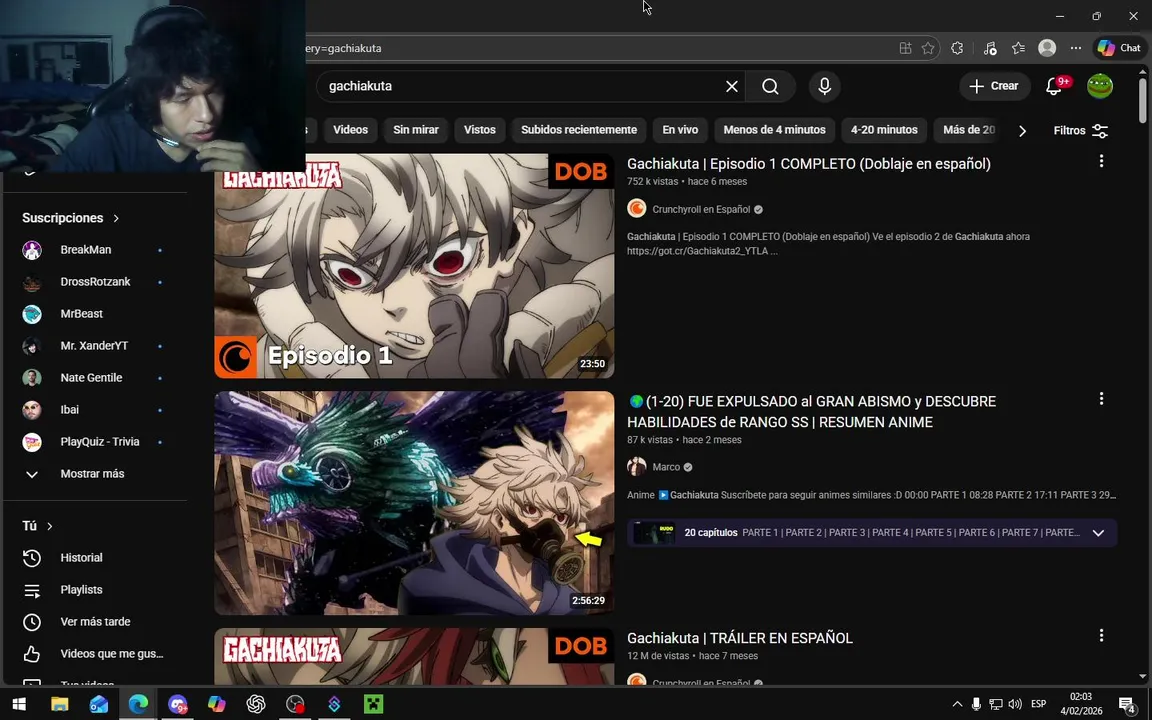The image size is (1152, 720).
Task: Open Minecraft from taskbar
Action: pyautogui.click(x=373, y=705)
